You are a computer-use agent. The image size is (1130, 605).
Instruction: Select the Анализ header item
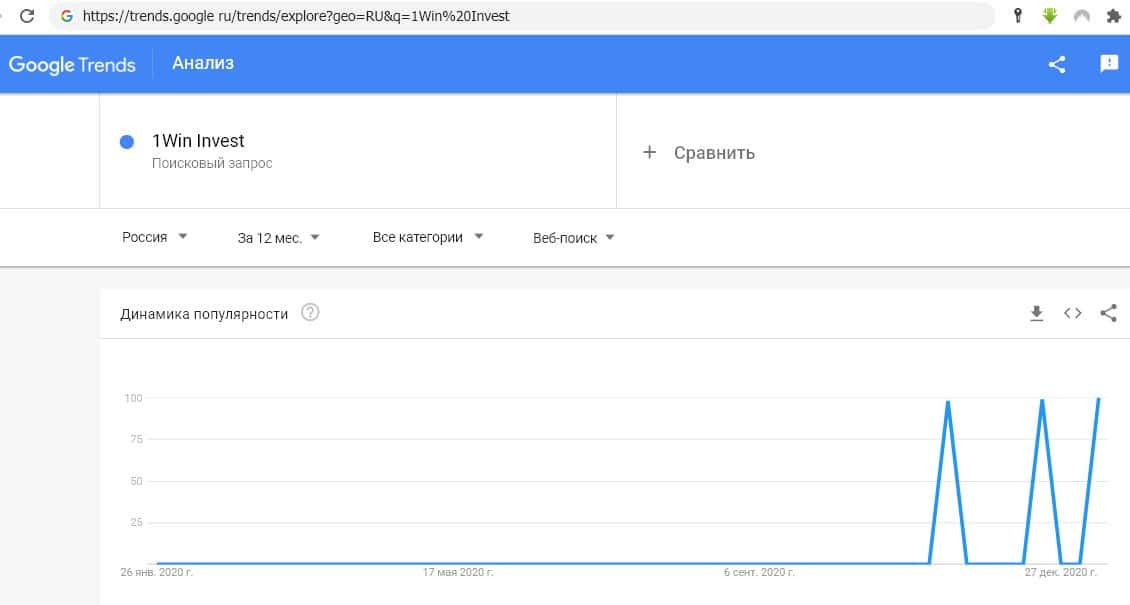(x=203, y=63)
